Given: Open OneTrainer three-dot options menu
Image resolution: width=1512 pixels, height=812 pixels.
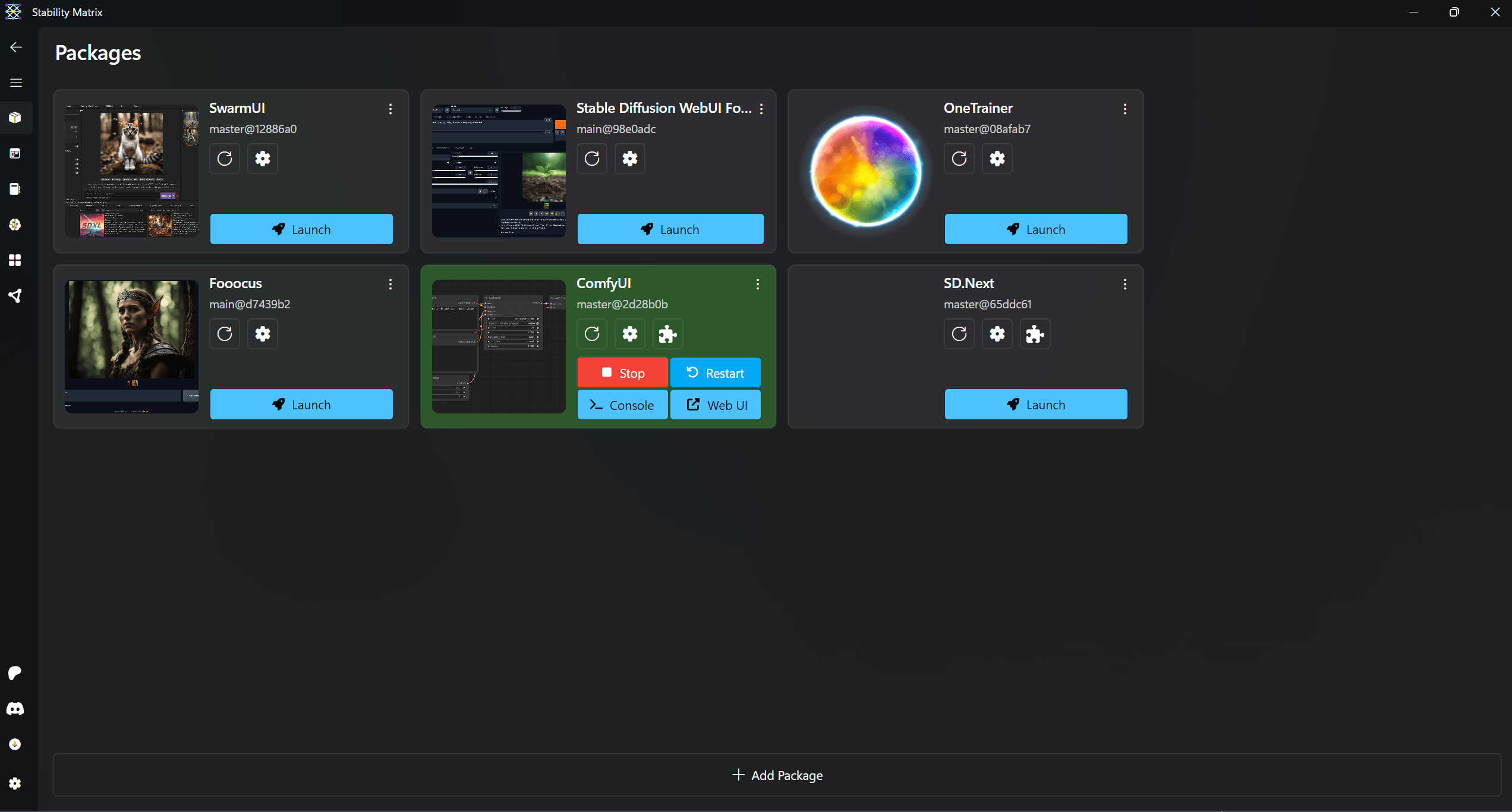Looking at the screenshot, I should click(1125, 109).
